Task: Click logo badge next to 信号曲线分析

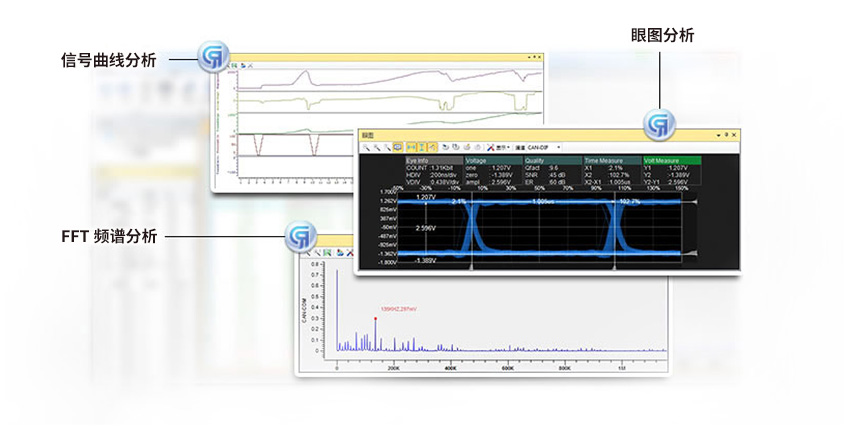Action: coord(212,55)
